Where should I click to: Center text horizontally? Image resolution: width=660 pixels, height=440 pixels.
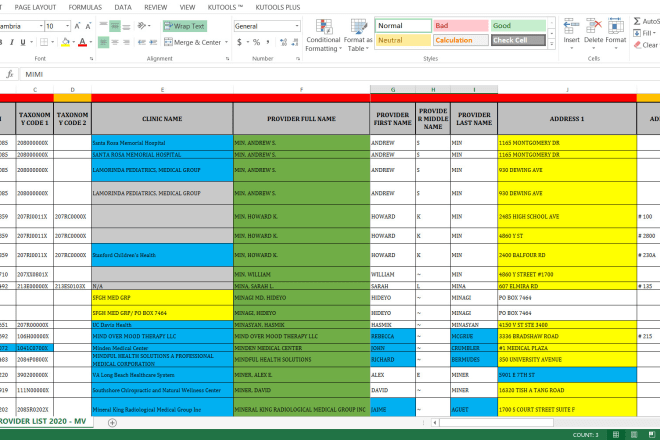point(114,42)
